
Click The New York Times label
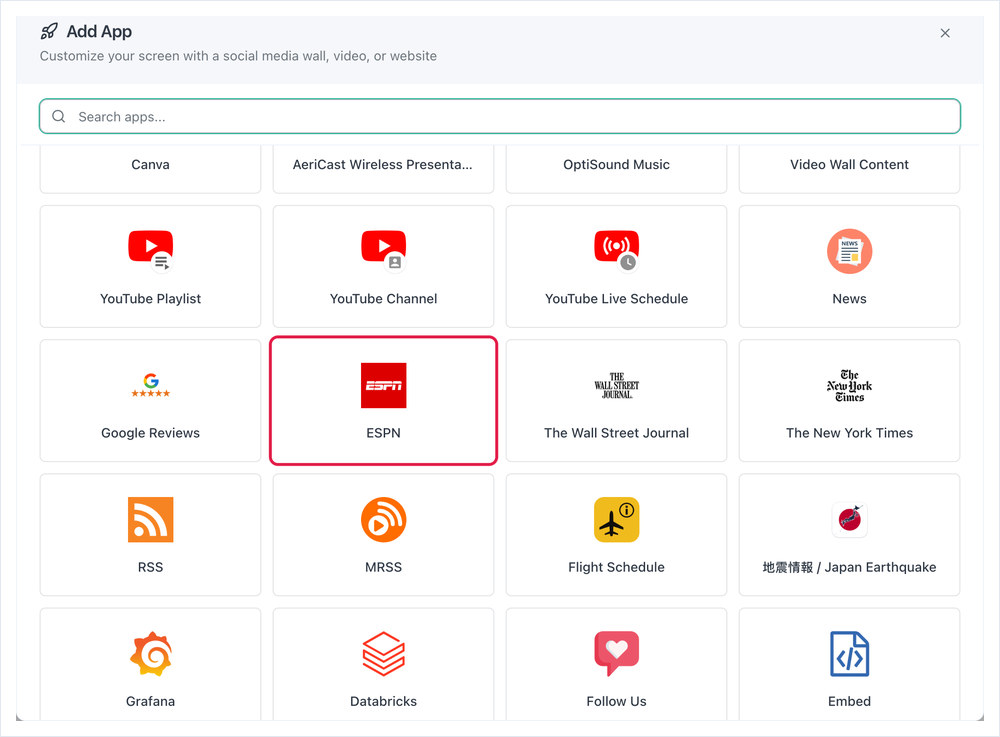(x=849, y=433)
